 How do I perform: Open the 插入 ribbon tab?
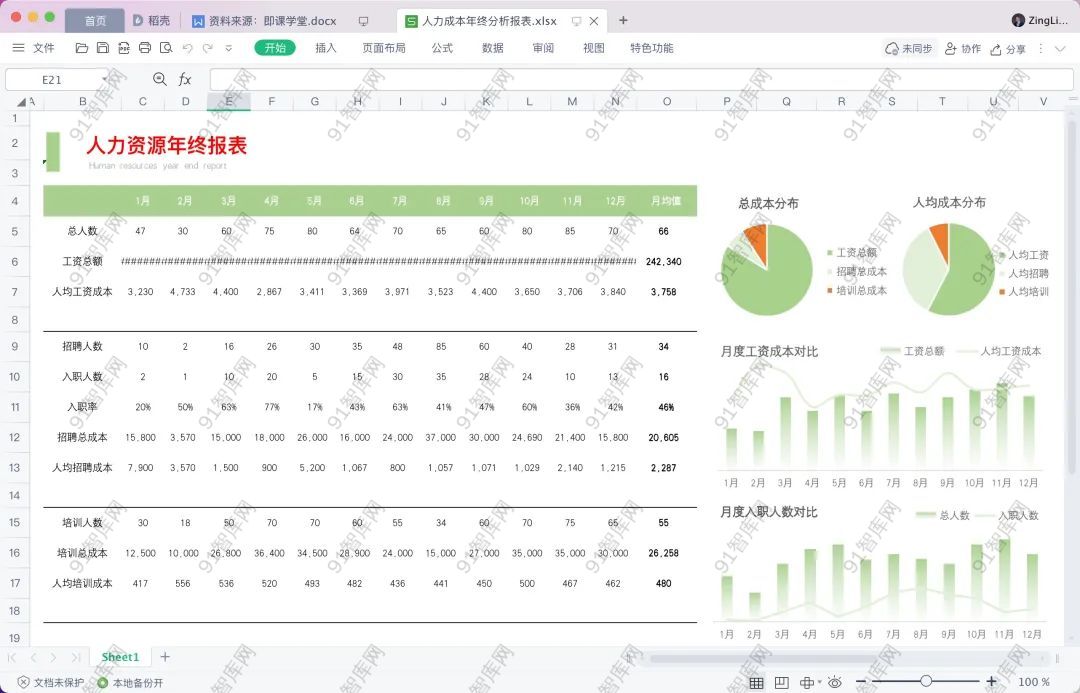(x=326, y=48)
